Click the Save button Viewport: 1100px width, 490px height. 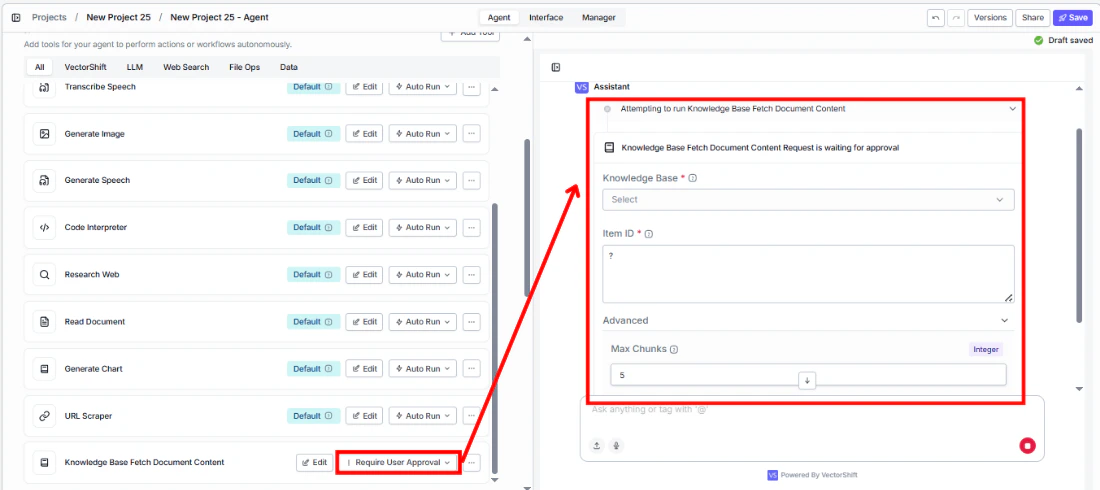point(1073,18)
